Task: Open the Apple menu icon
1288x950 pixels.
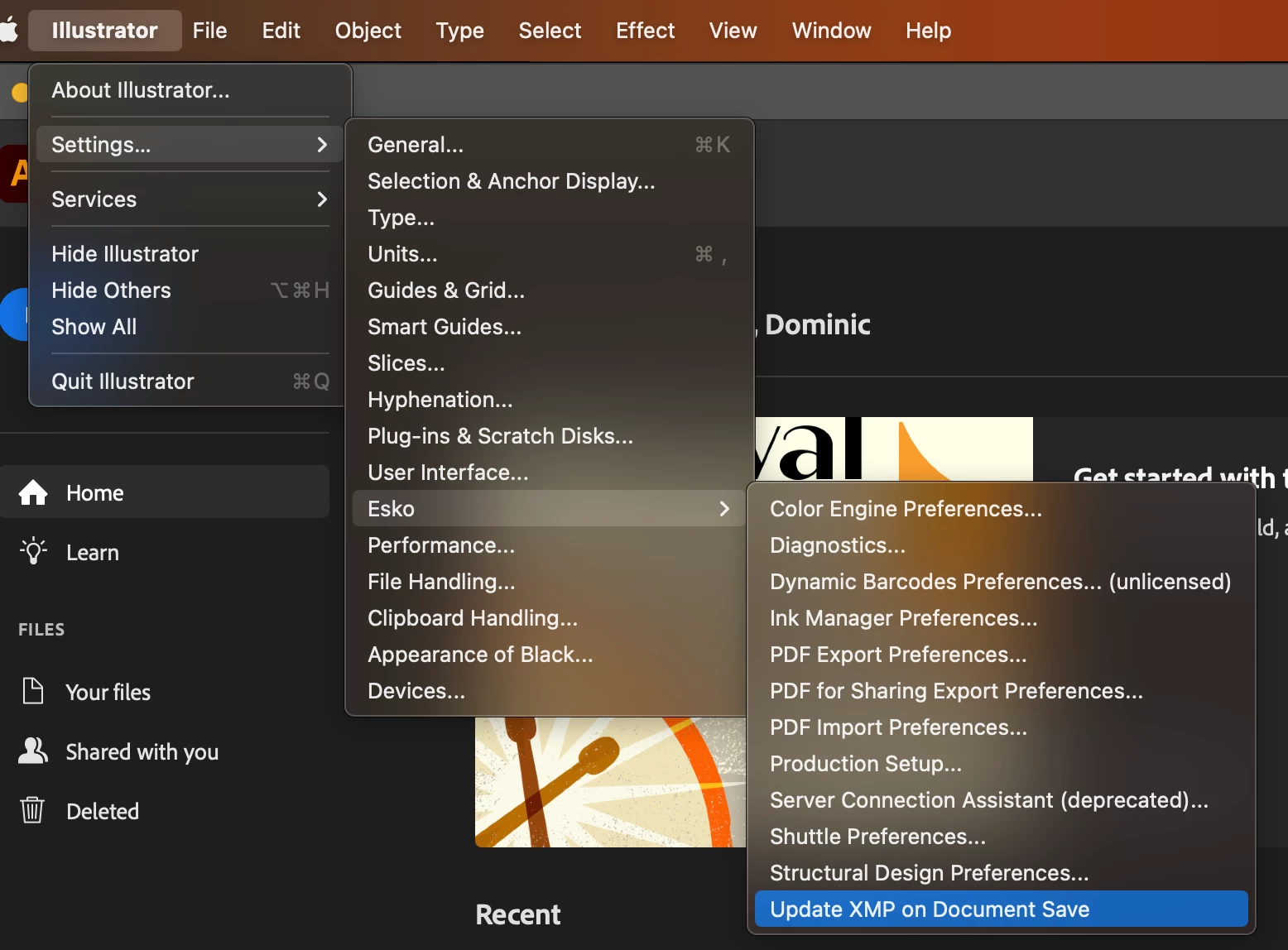Action: click(x=8, y=31)
